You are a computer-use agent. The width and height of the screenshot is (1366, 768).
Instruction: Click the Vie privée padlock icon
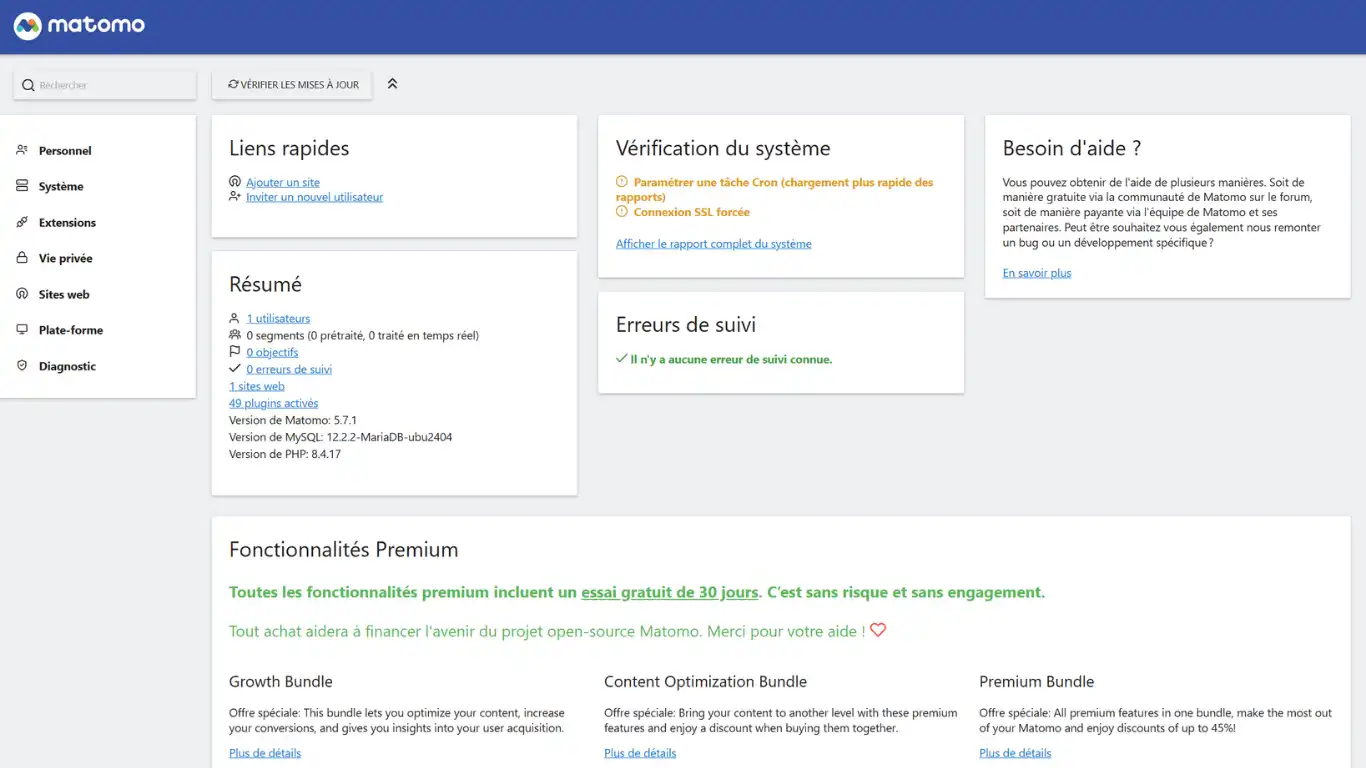click(x=22, y=258)
